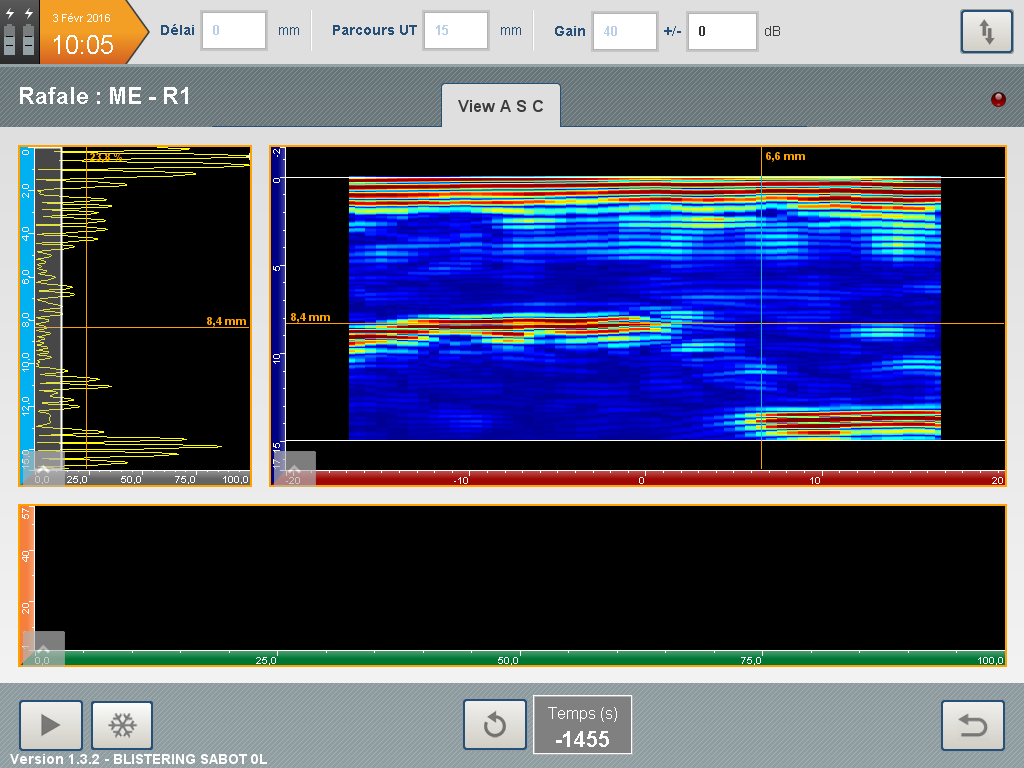Click the Temps (s) counter display
1024x768 pixels.
[x=583, y=725]
